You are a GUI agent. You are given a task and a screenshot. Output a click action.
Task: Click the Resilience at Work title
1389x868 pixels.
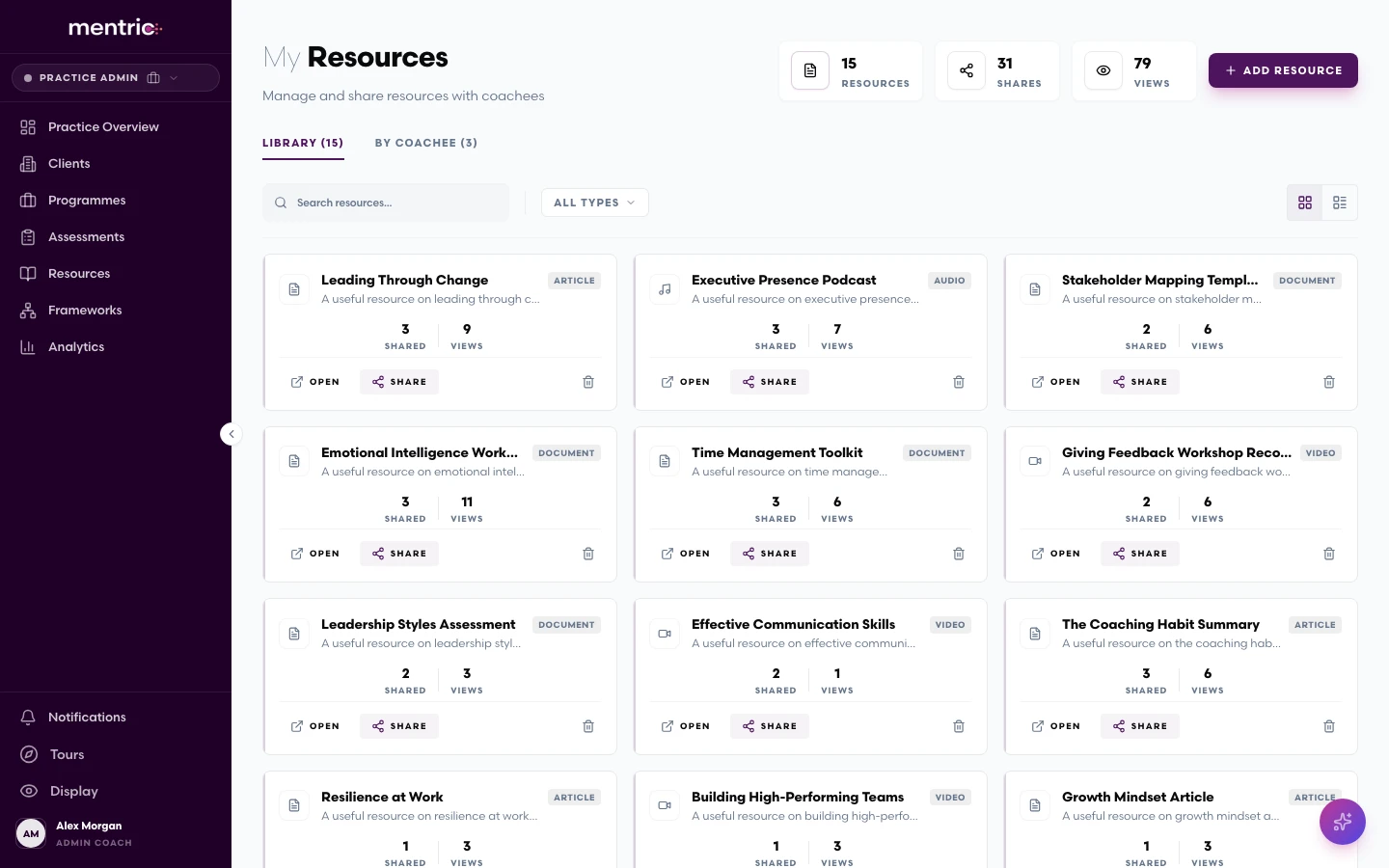click(x=382, y=797)
